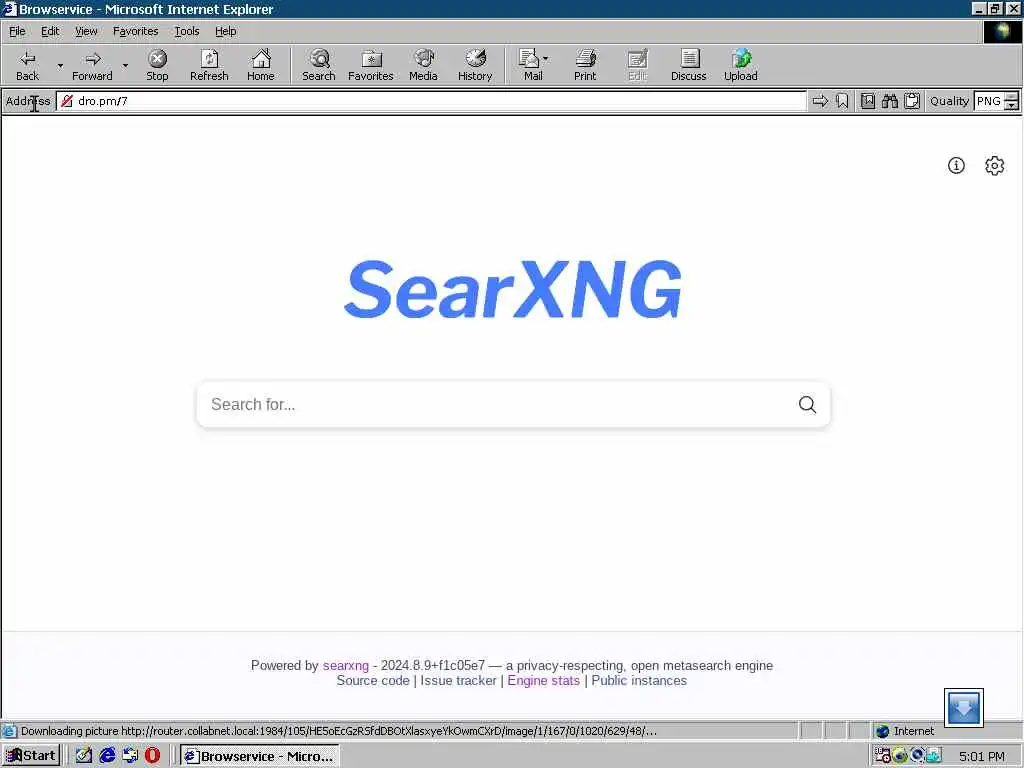Open the Tools menu
This screenshot has width=1024, height=768.
click(187, 31)
